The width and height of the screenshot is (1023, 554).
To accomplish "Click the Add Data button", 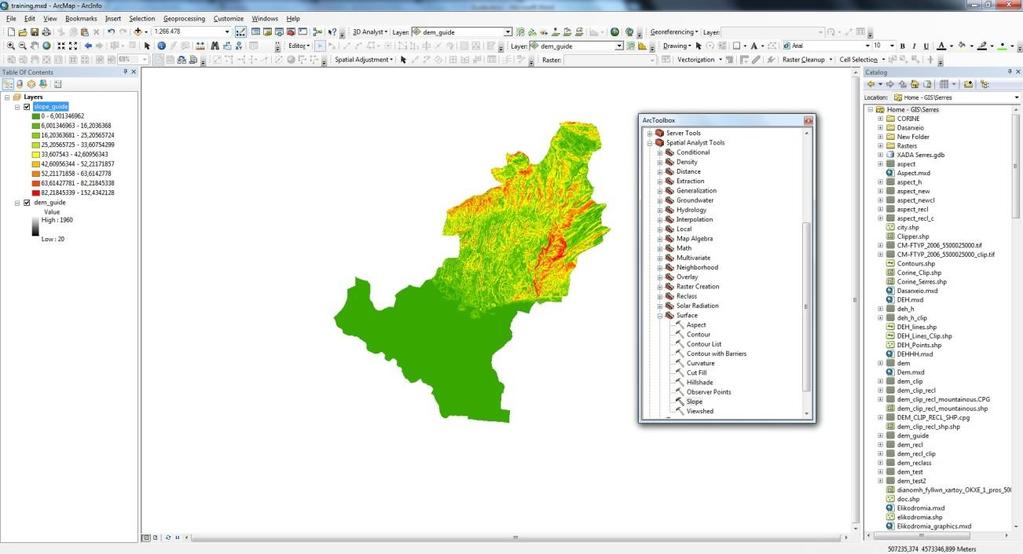I will pyautogui.click(x=138, y=32).
